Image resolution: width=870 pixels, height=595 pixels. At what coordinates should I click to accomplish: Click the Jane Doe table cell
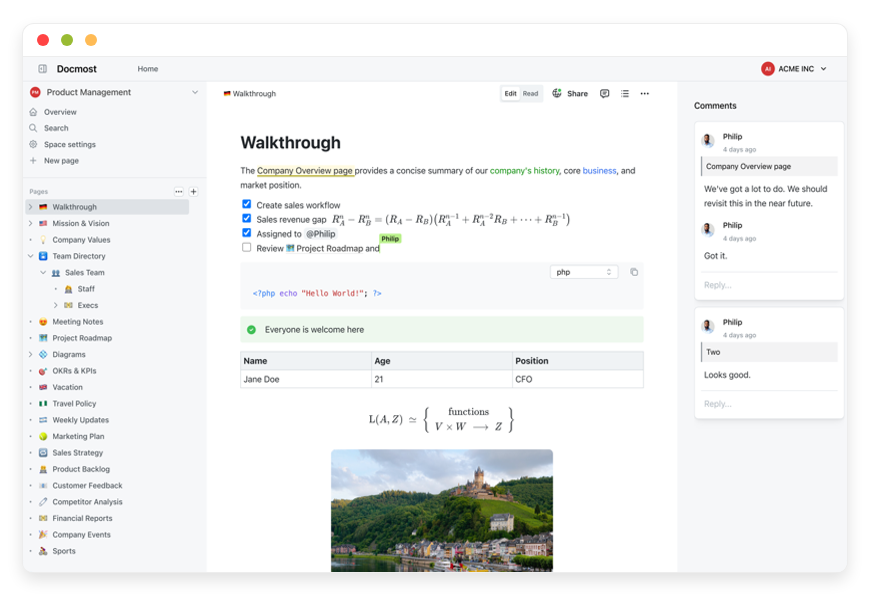[306, 379]
